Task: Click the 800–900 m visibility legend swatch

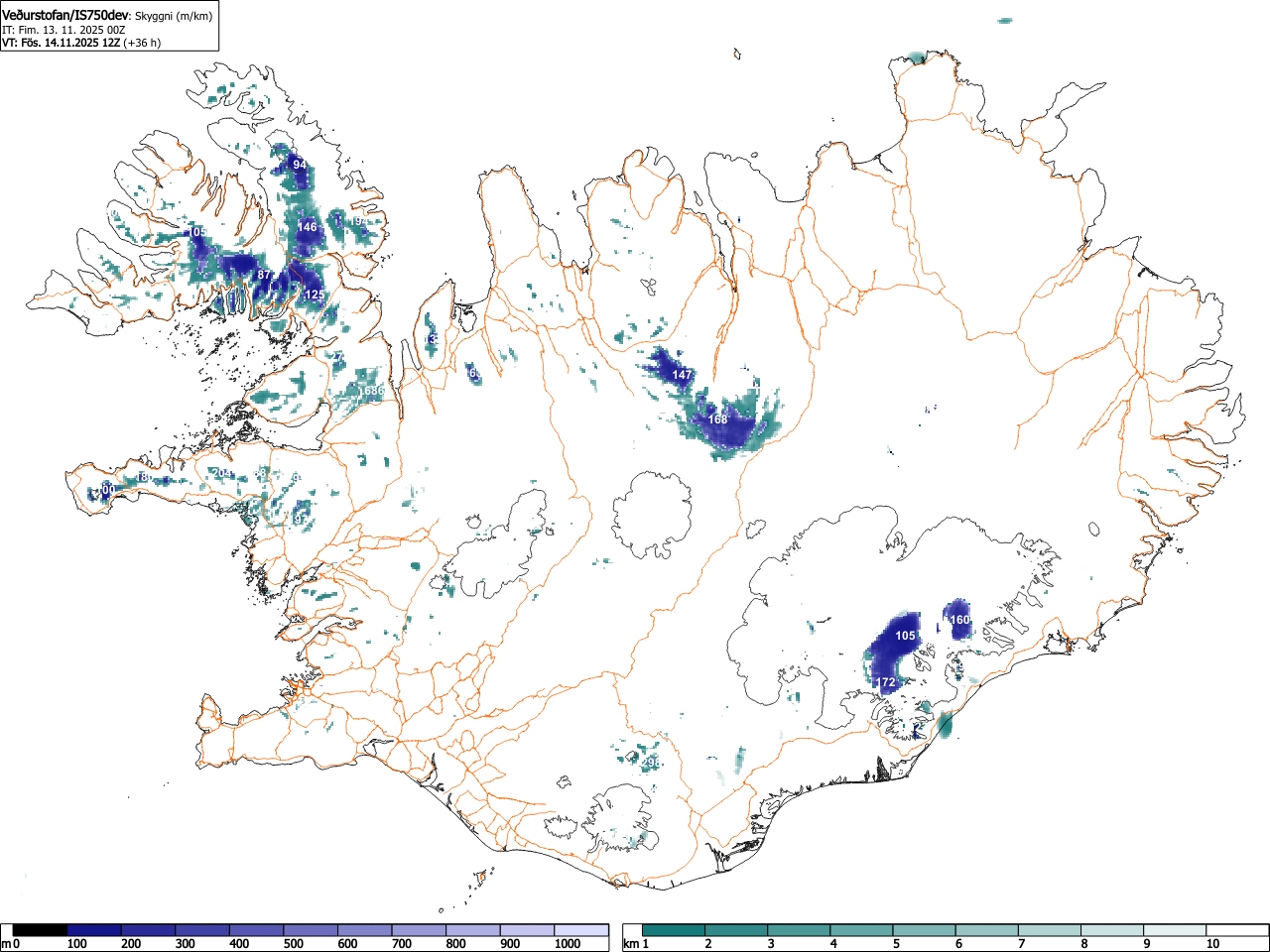Action: (x=473, y=930)
